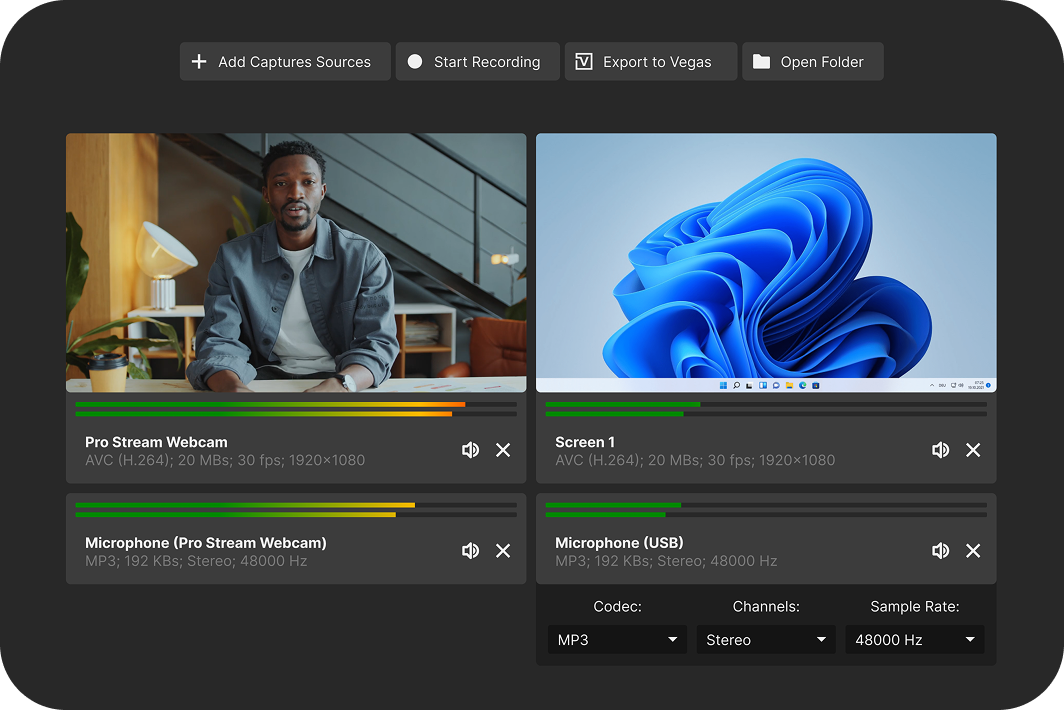Remove the Microphone (USB) source
This screenshot has width=1064, height=710.
[x=973, y=550]
